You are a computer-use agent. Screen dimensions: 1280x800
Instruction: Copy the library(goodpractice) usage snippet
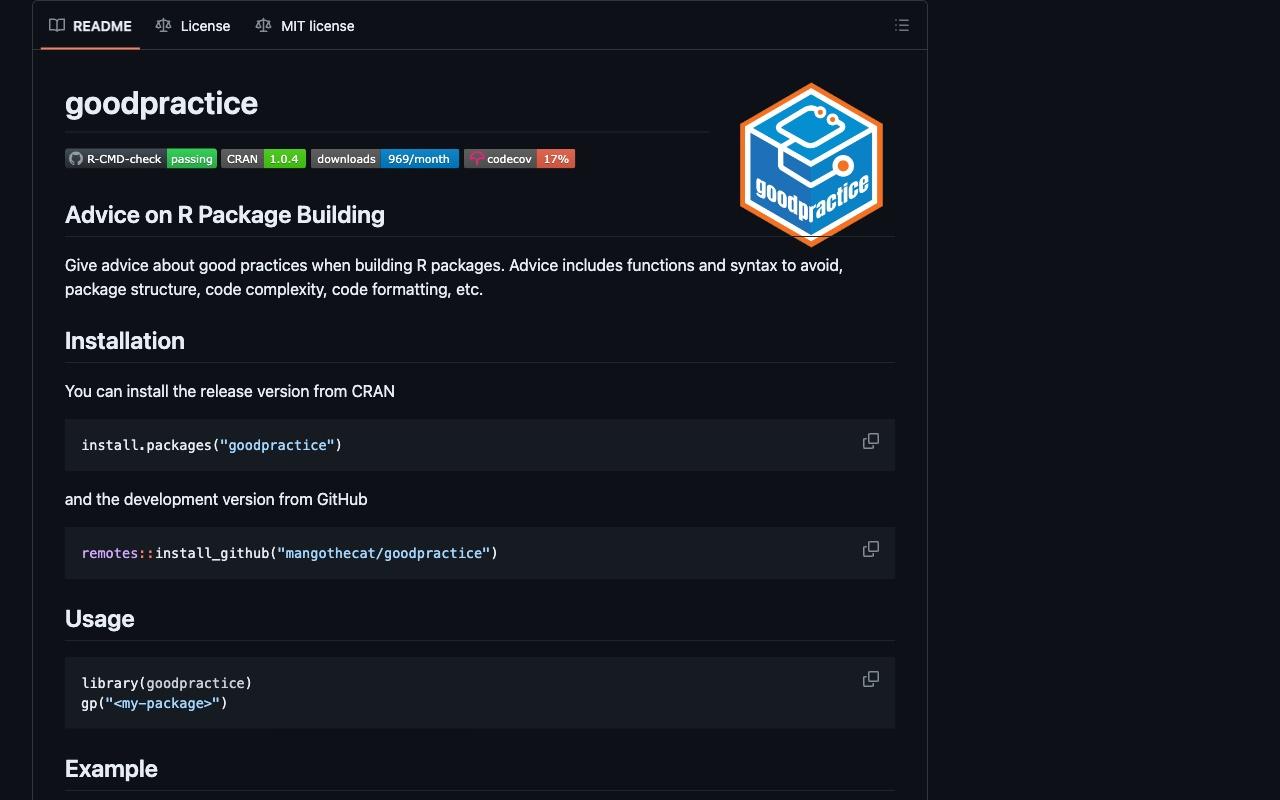pyautogui.click(x=871, y=679)
